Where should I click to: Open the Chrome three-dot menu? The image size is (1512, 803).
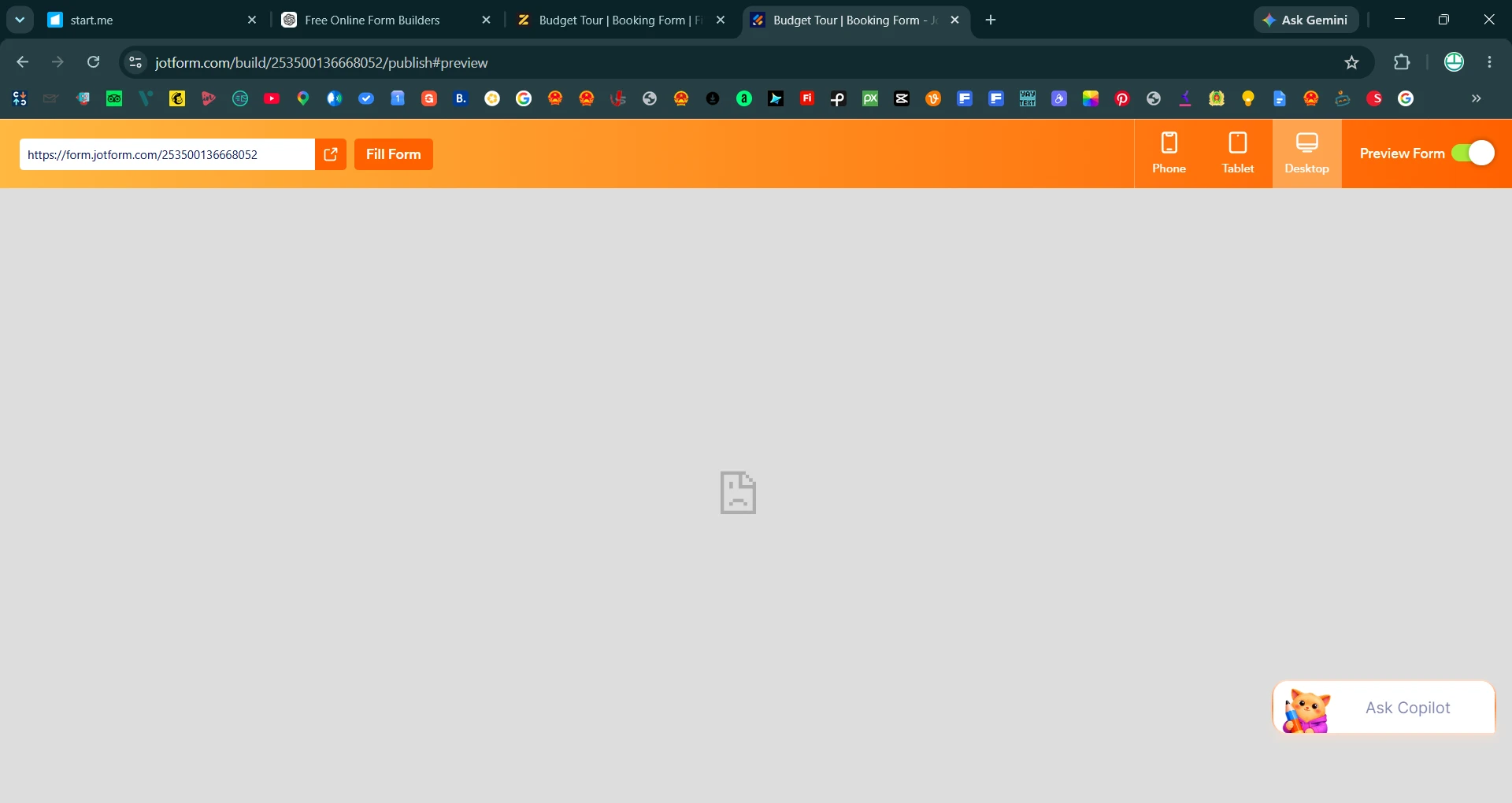point(1489,62)
